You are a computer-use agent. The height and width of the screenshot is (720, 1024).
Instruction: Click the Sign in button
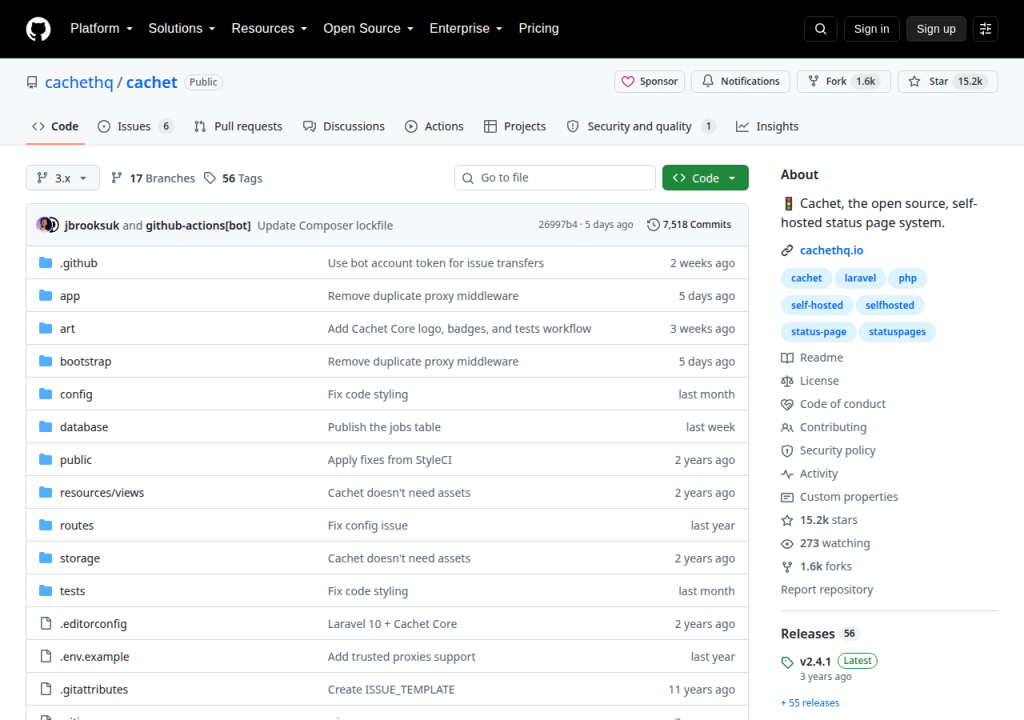point(871,29)
